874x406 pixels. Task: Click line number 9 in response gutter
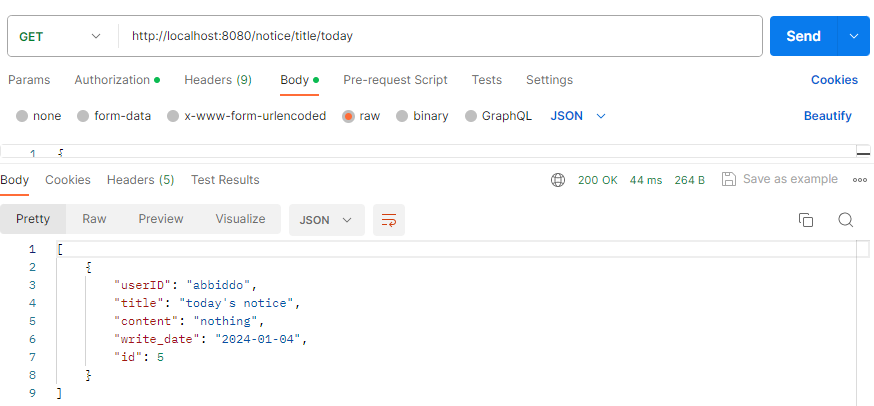(32, 393)
